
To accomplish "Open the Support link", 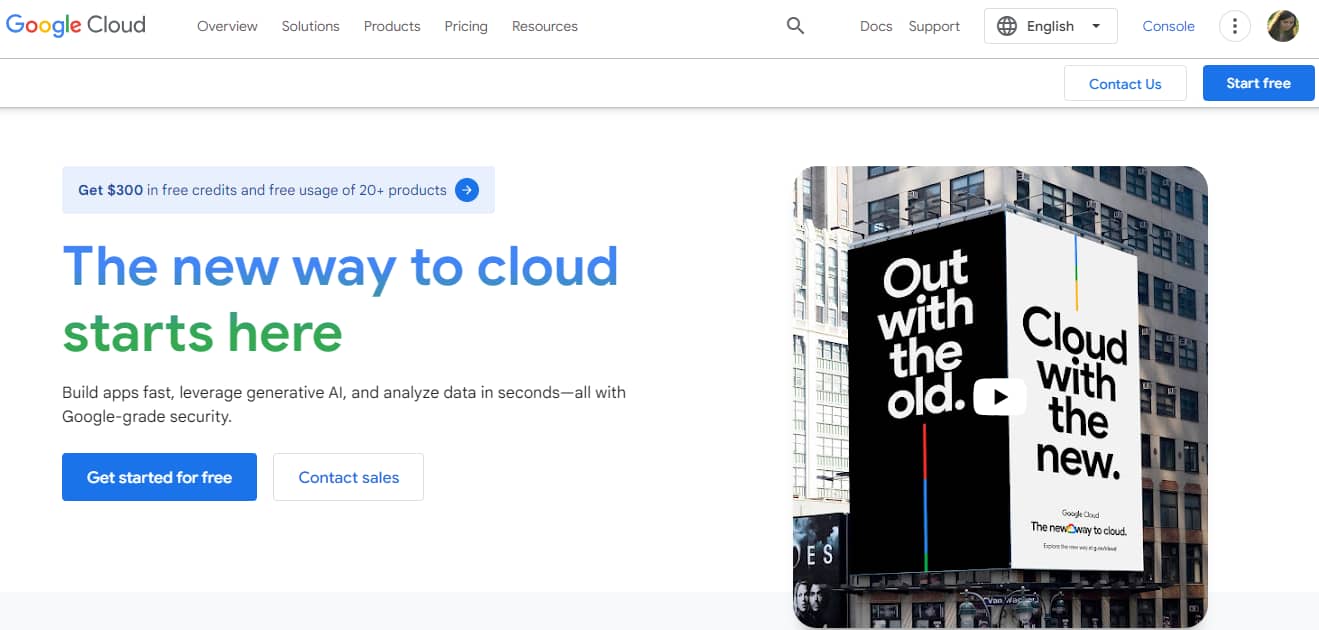I will (x=934, y=26).
